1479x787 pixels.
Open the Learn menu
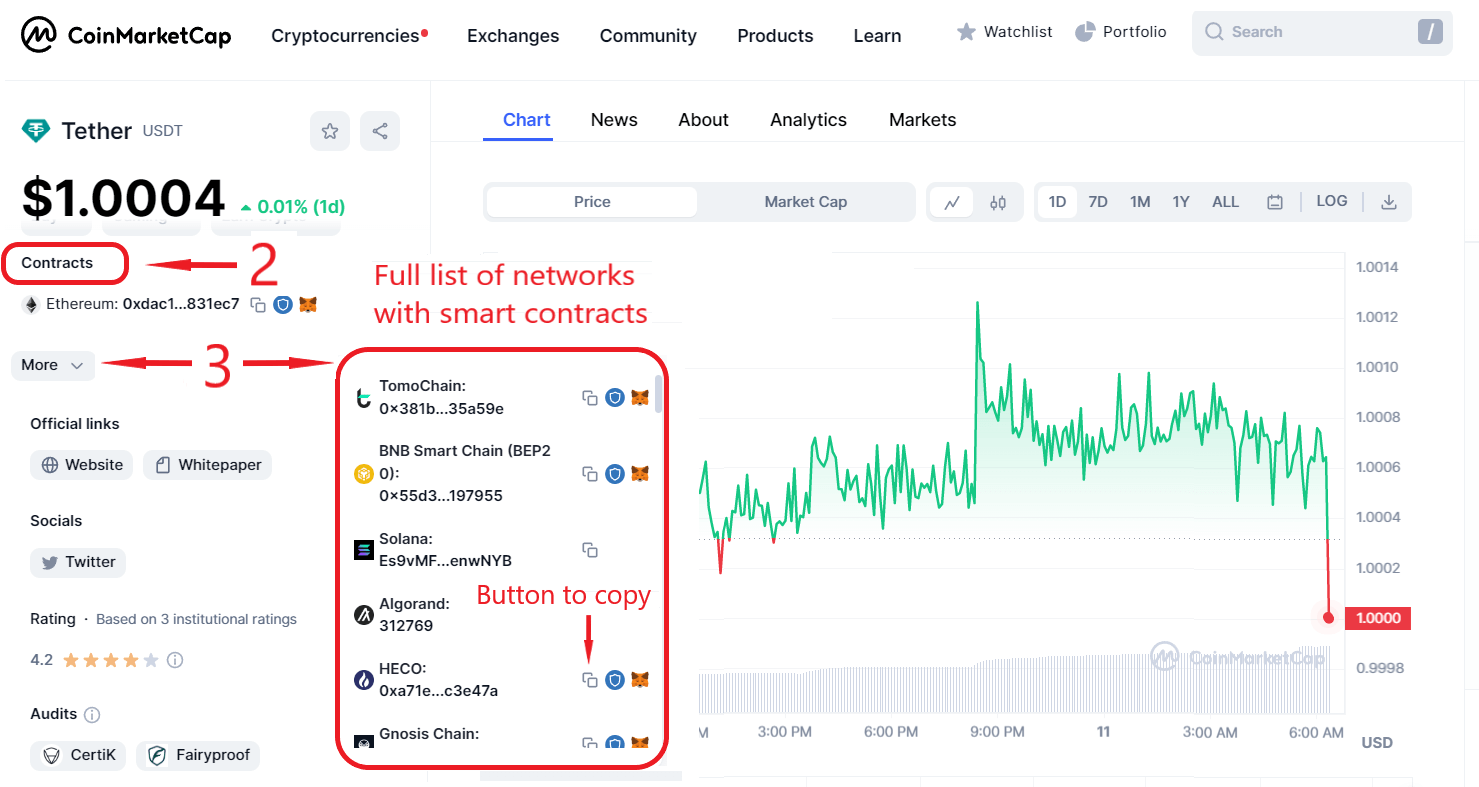pos(877,36)
